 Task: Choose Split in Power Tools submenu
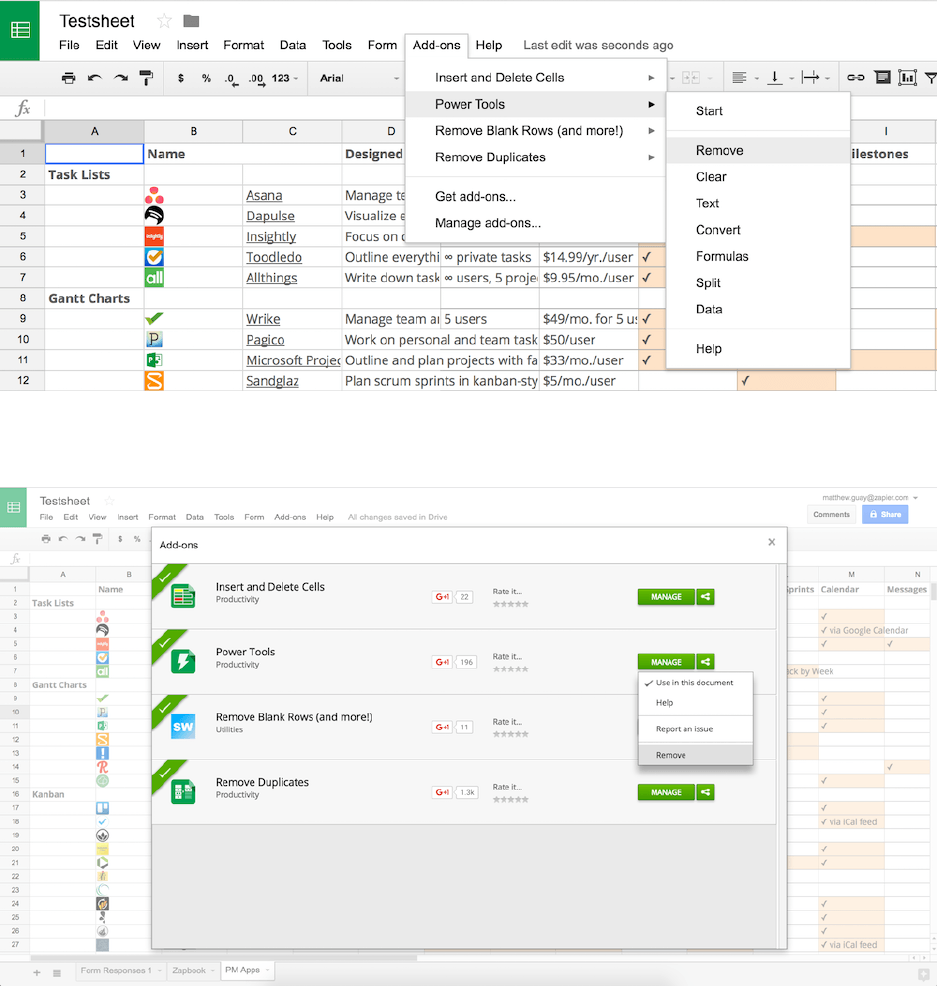tap(758, 283)
